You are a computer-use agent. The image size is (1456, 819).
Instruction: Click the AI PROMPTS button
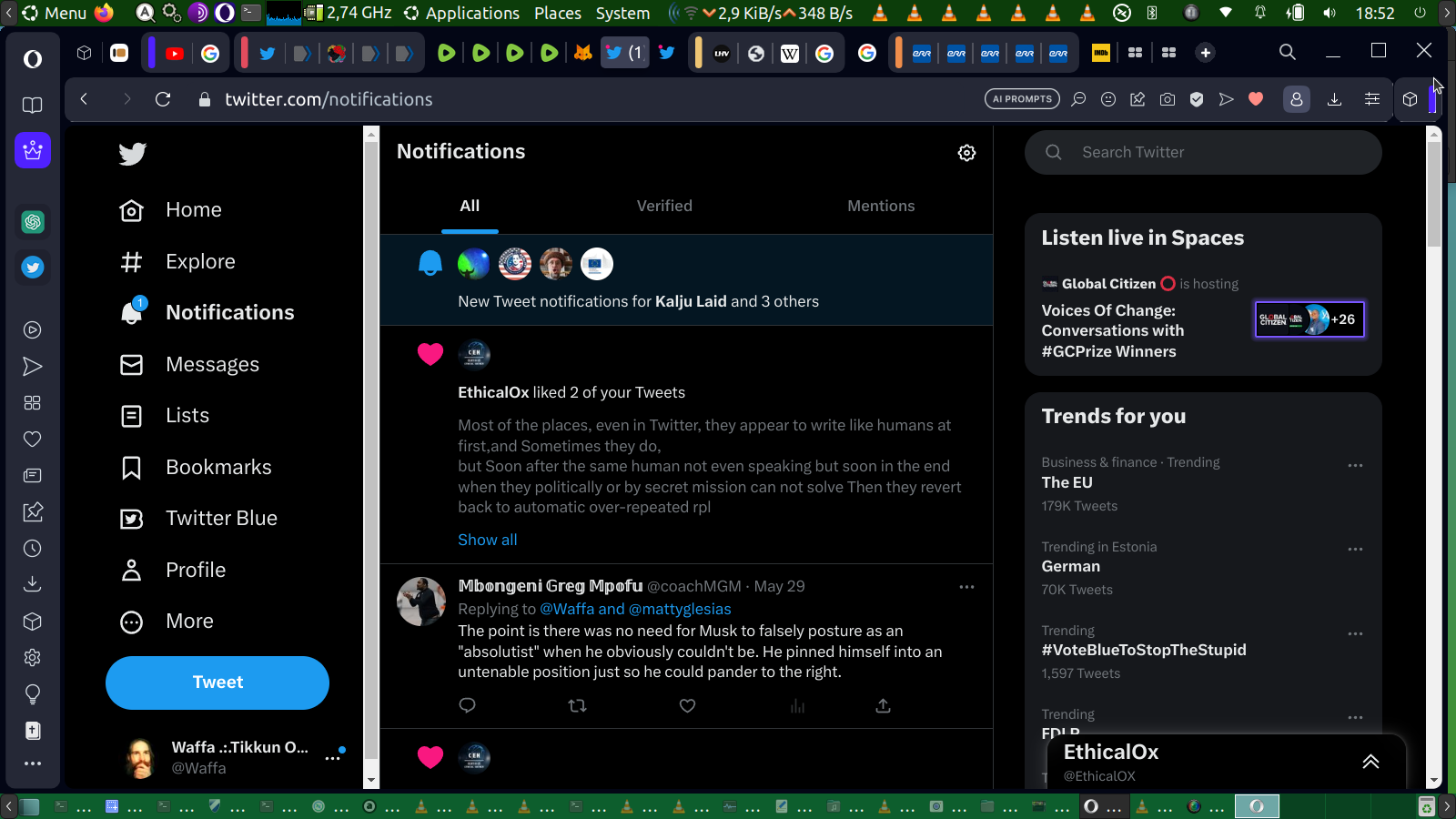[x=1022, y=99]
